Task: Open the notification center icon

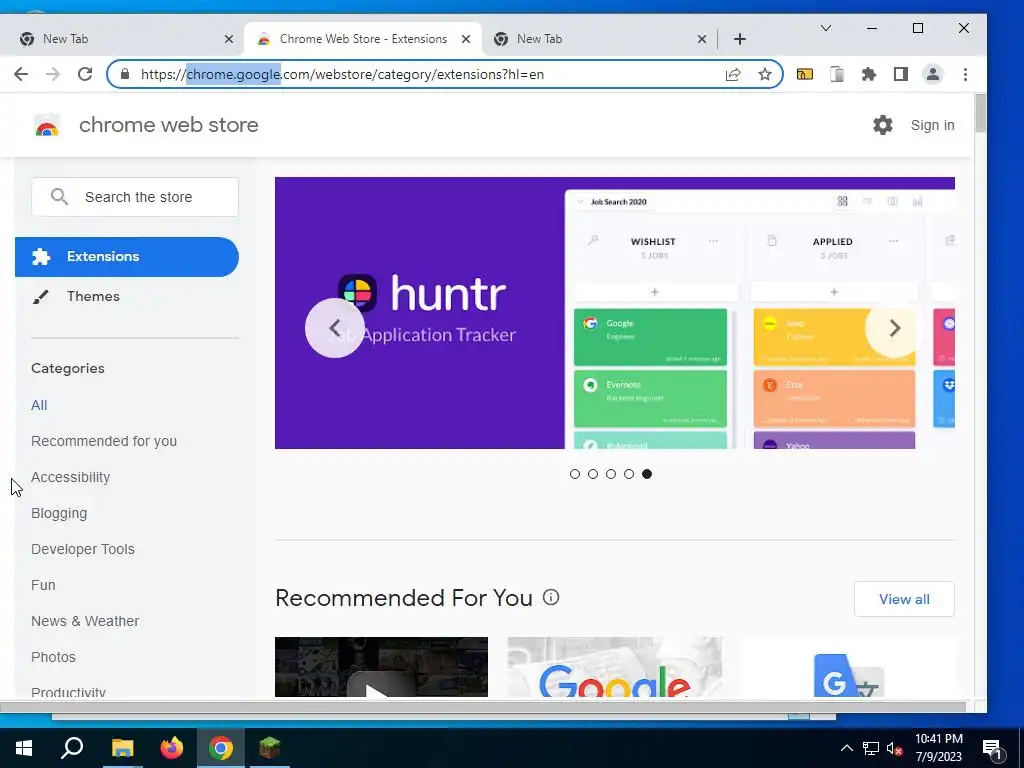Action: (x=992, y=748)
